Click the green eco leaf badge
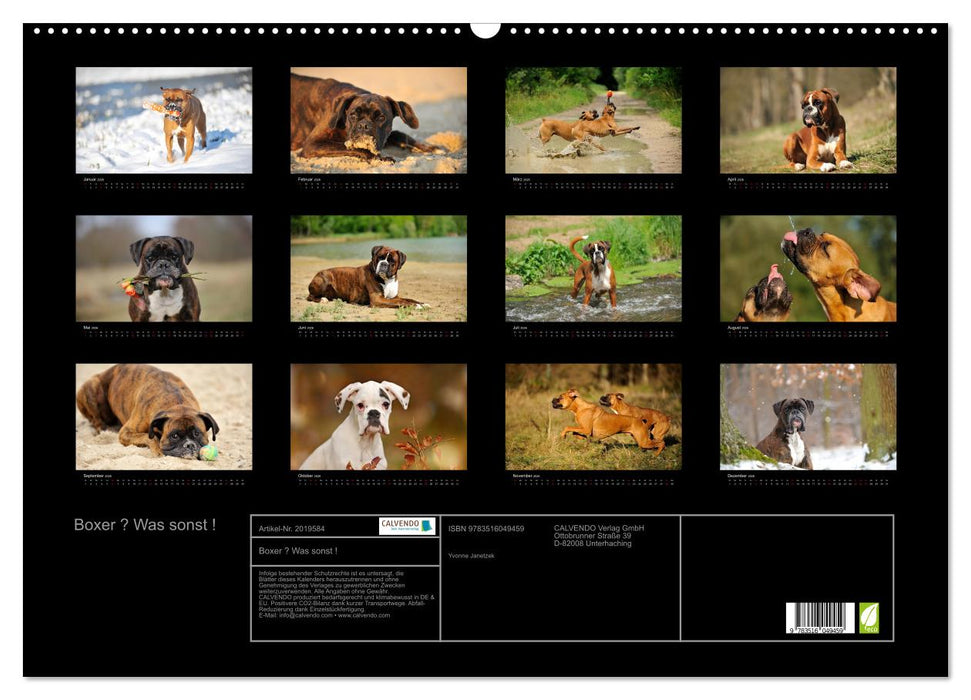This screenshot has height=700, width=971. (870, 618)
